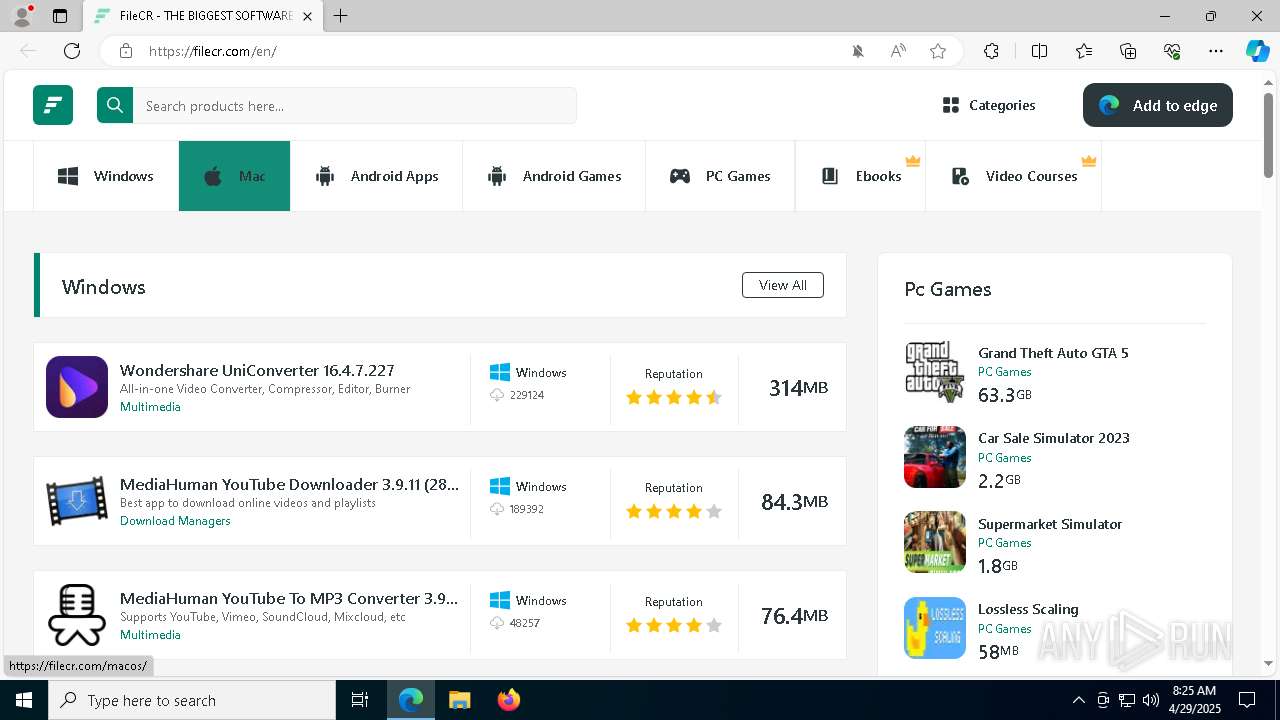Image resolution: width=1280 pixels, height=720 pixels.
Task: Open the Lossless Scaling link
Action: 1028,609
